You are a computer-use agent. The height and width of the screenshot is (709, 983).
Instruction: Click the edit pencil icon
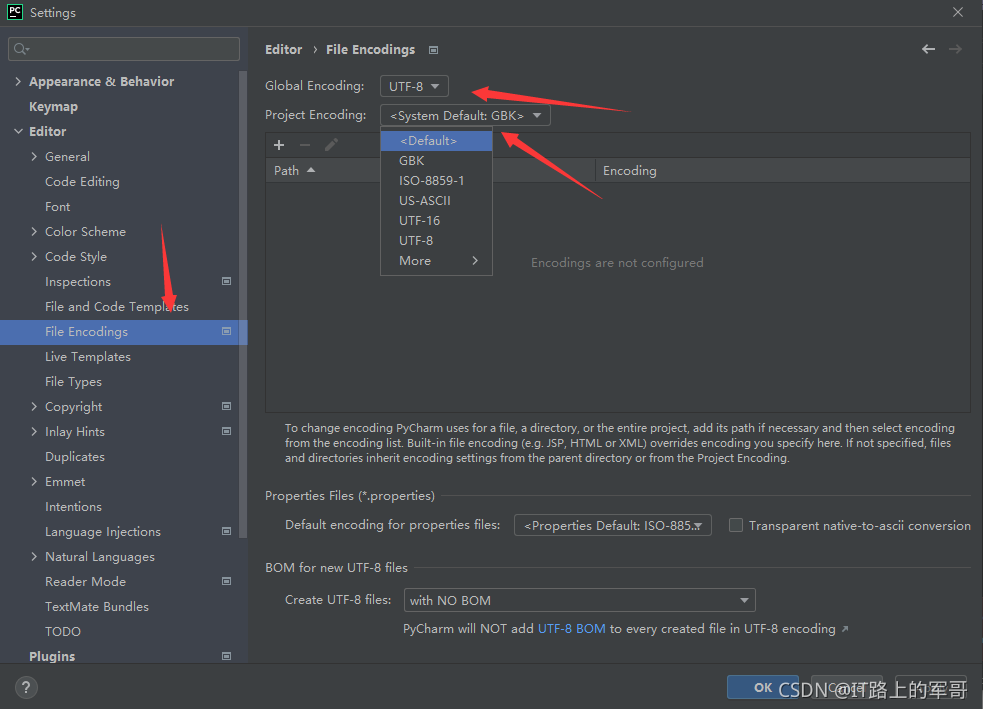pyautogui.click(x=332, y=145)
